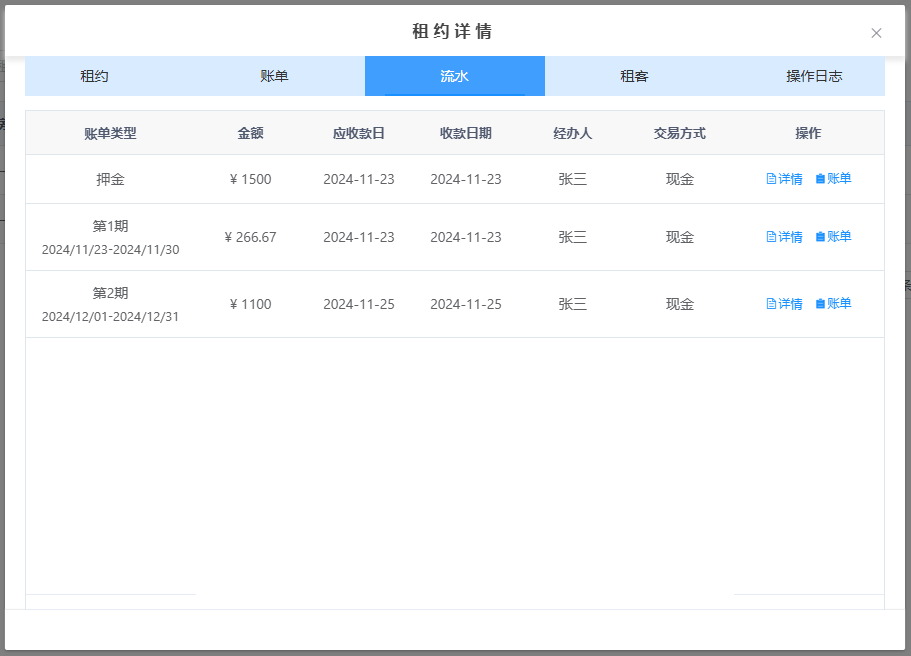Viewport: 911px width, 656px height.
Task: Click the 金额 column header
Action: click(250, 133)
